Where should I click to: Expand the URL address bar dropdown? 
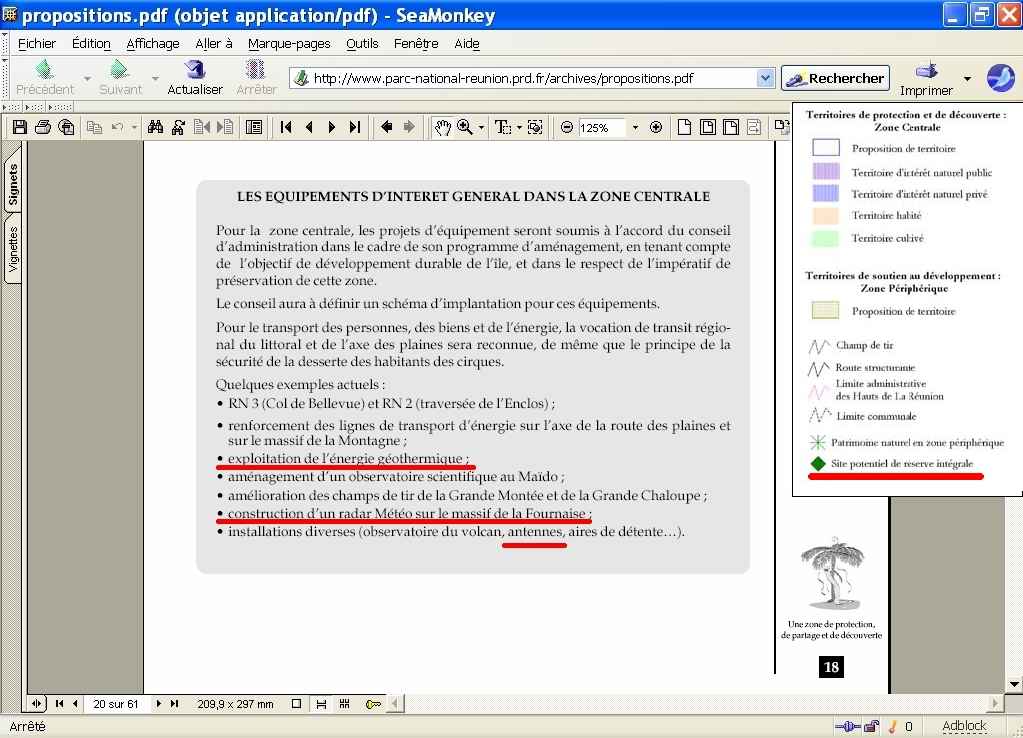tap(765, 78)
